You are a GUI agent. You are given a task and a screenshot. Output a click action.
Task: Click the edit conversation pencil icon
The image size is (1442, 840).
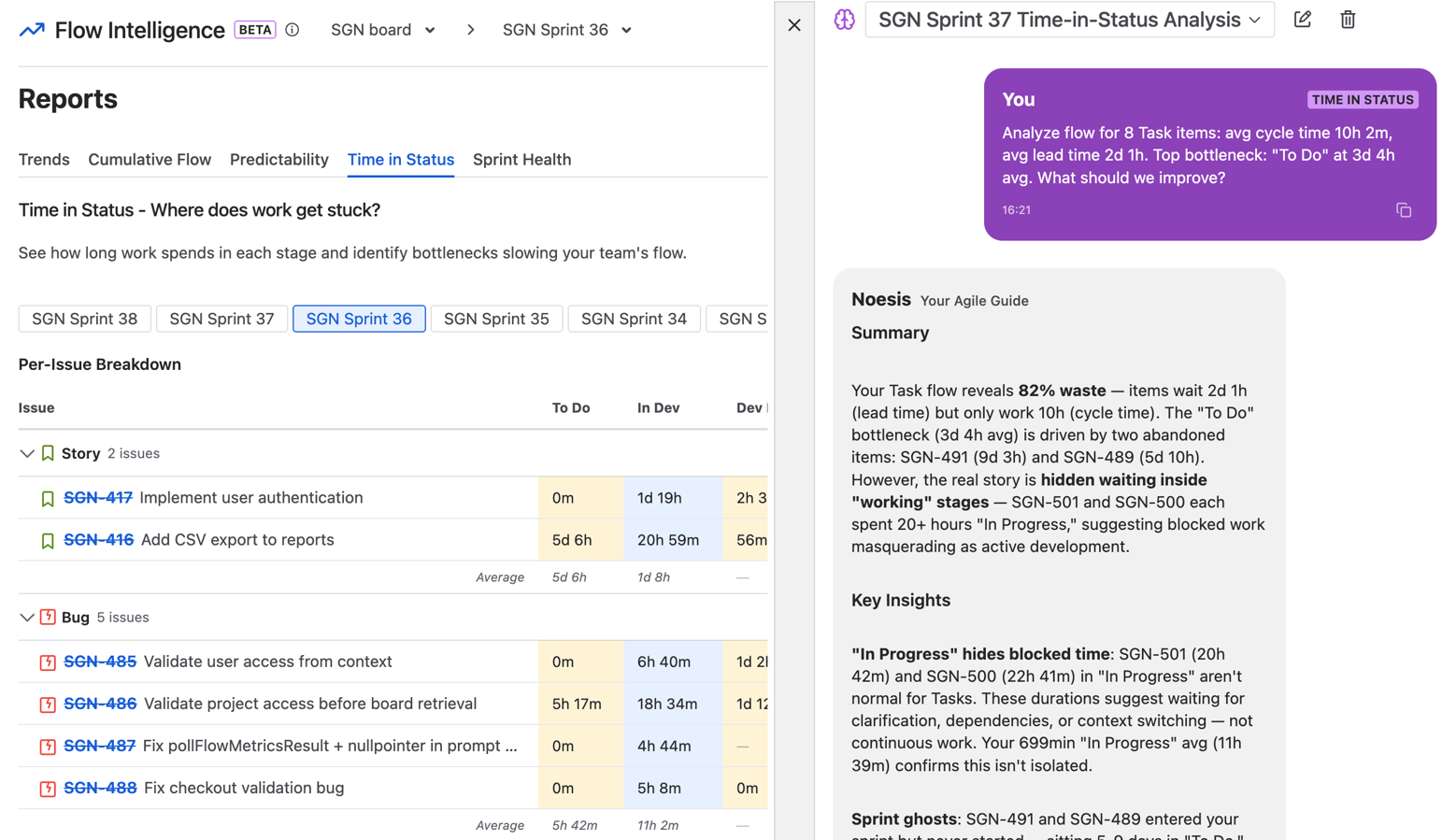coord(1302,20)
